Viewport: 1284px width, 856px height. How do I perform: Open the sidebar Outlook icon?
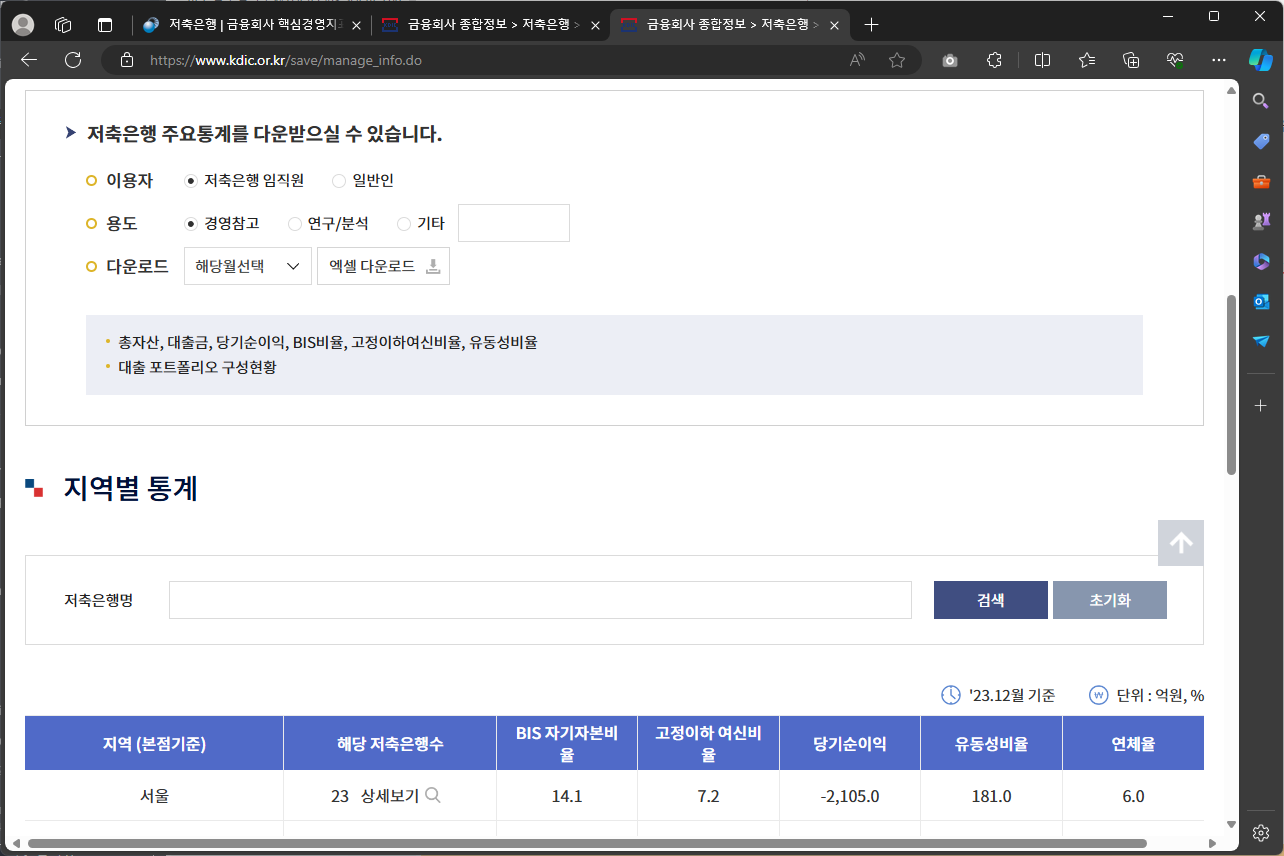click(1261, 301)
